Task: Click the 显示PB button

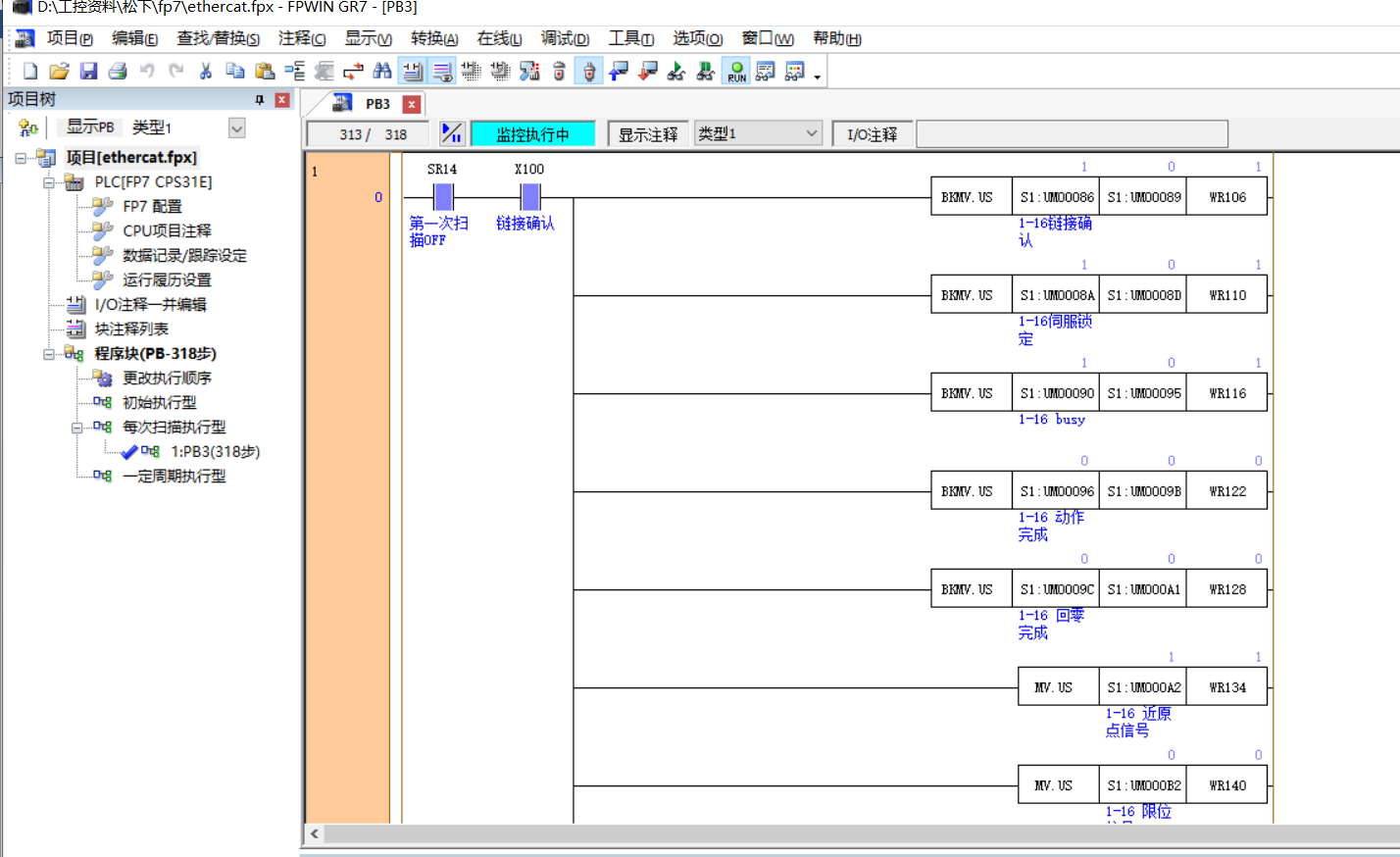Action: [x=89, y=127]
